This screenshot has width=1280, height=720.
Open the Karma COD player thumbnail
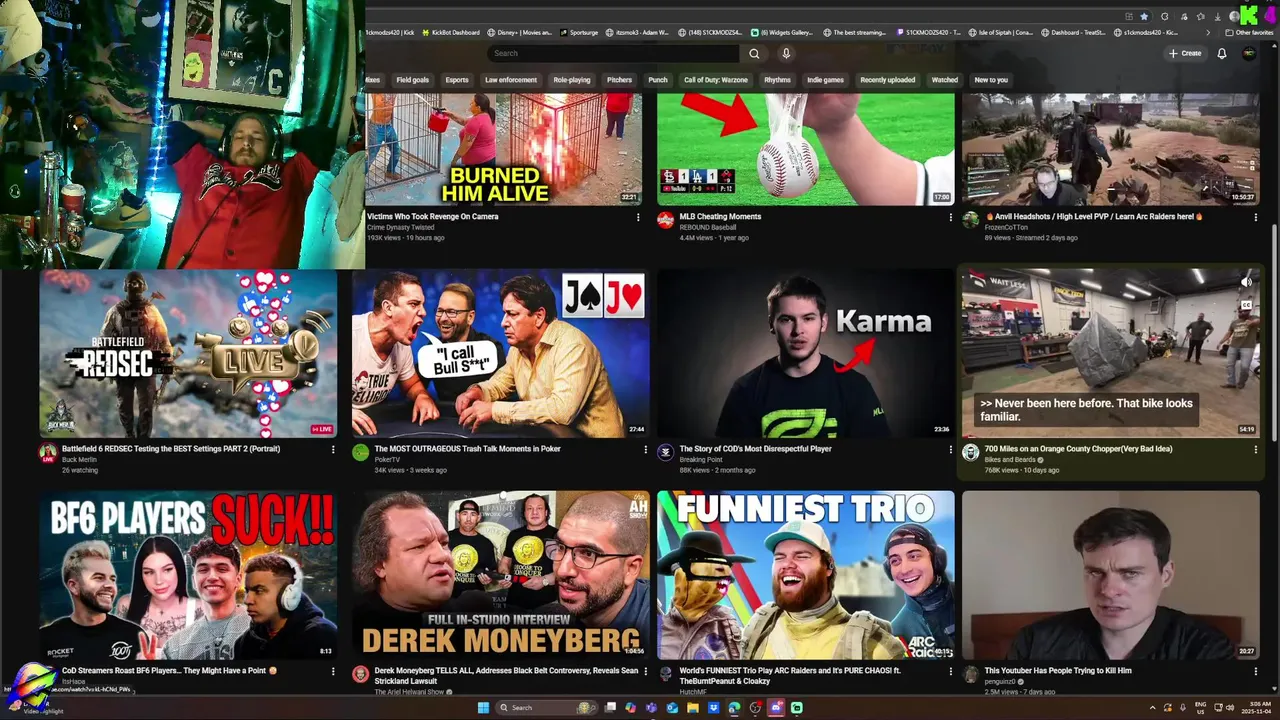click(x=805, y=353)
